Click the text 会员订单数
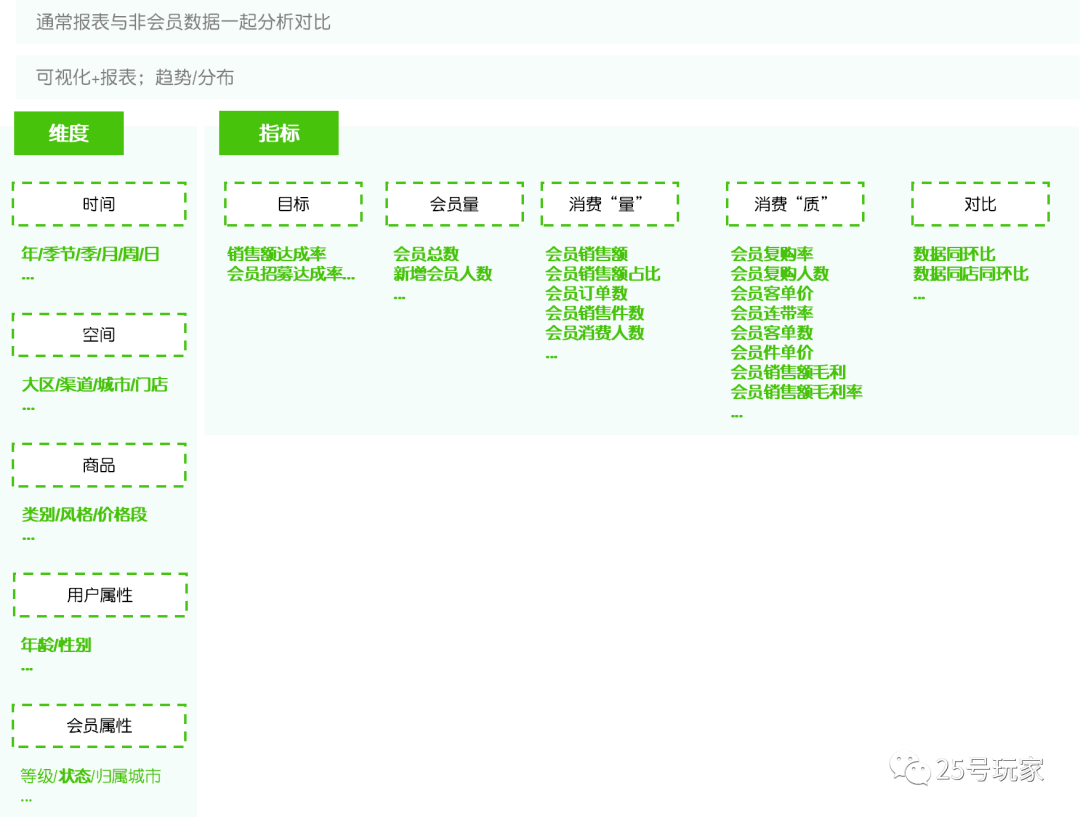Viewport: 1080px width, 817px height. click(x=587, y=293)
